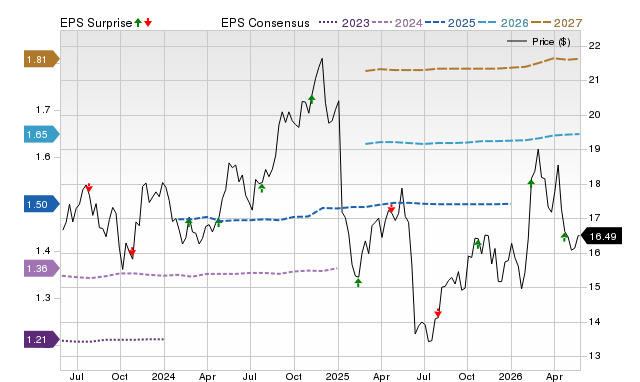Select the 2025 label on the time axis
The width and height of the screenshot is (640, 382).
click(x=337, y=376)
